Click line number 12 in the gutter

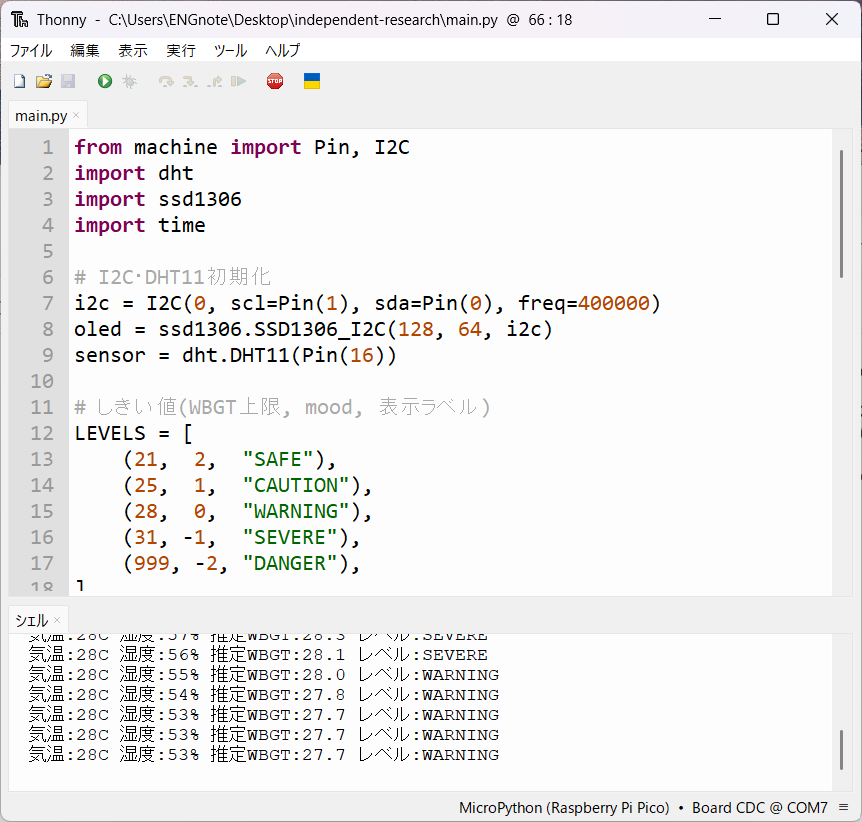42,433
